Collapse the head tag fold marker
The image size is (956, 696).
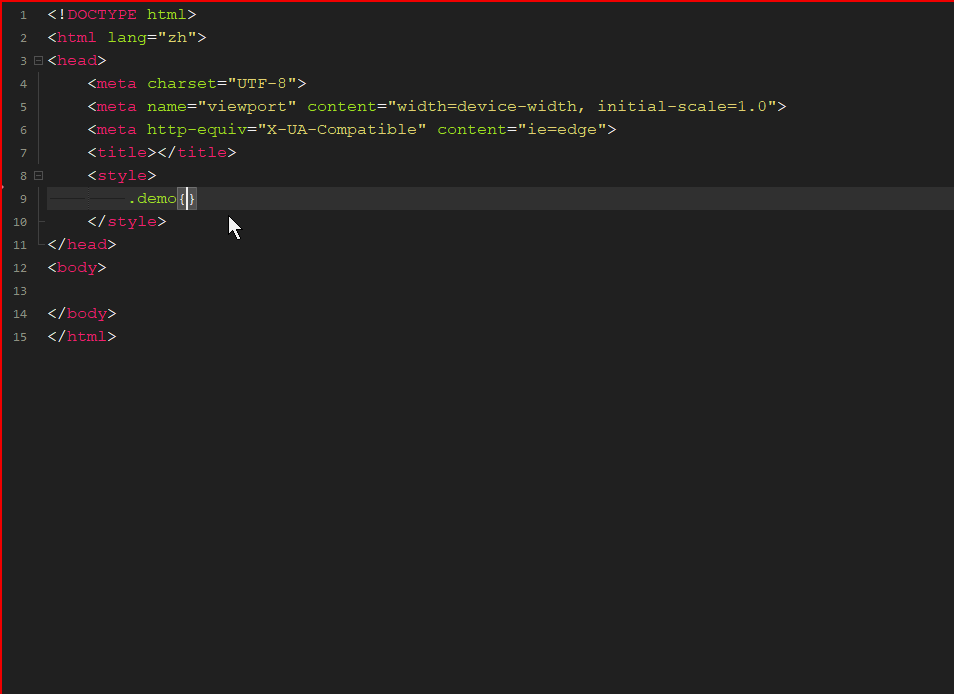[38, 61]
